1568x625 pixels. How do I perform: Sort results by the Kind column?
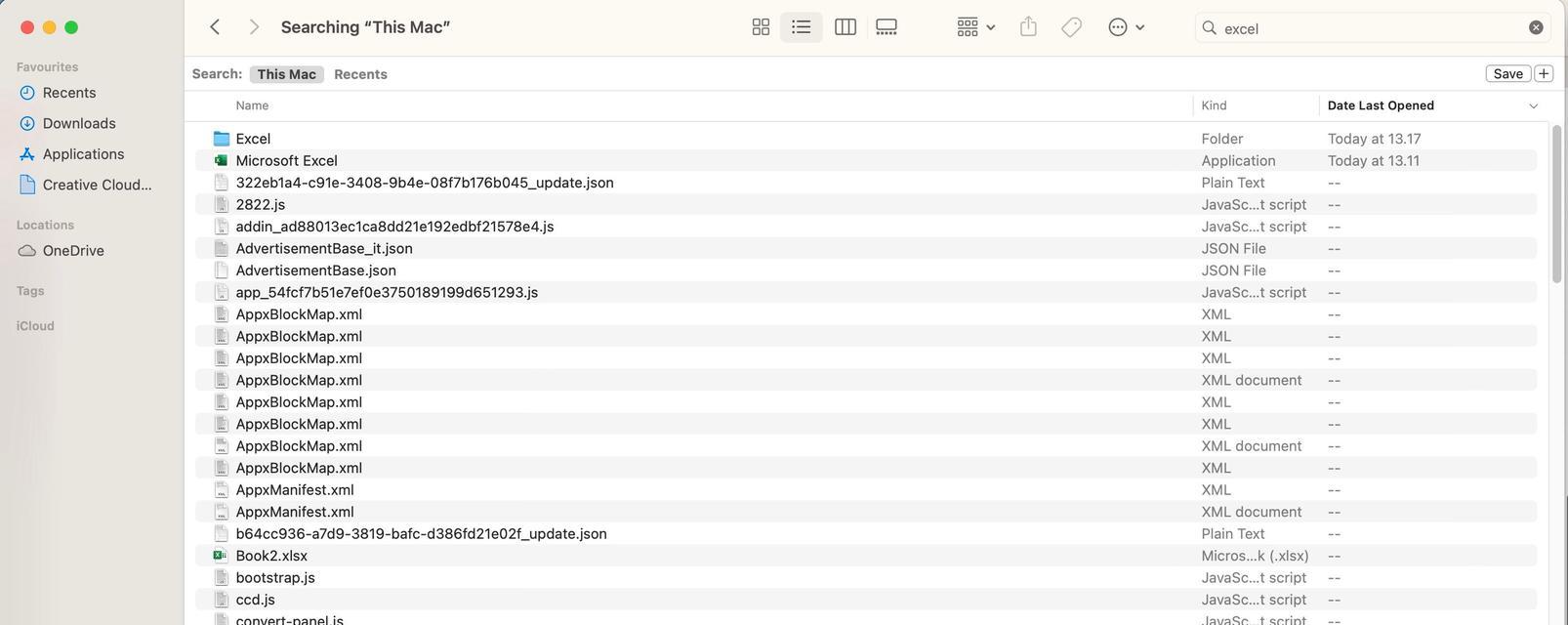pyautogui.click(x=1214, y=105)
